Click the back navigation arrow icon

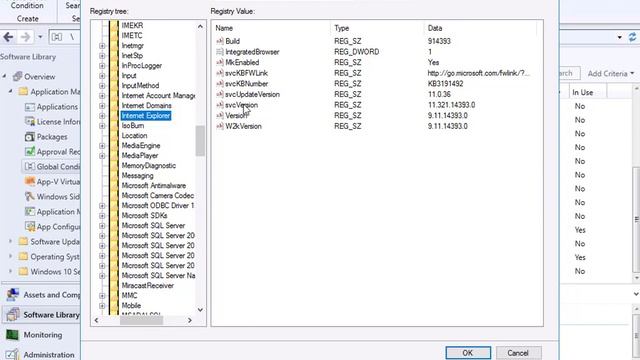[8, 37]
